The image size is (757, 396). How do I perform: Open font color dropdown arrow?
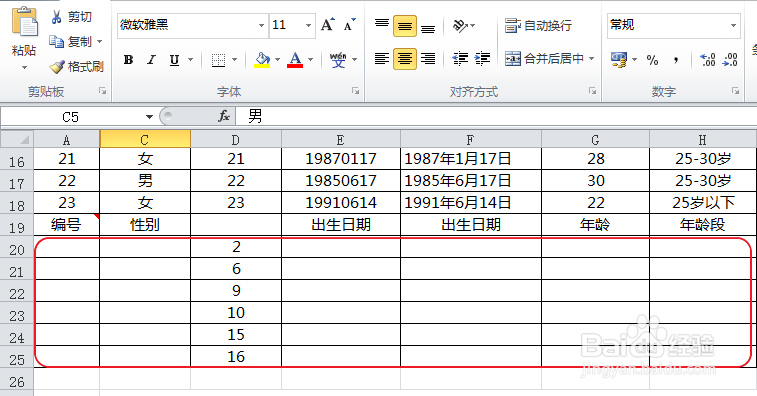[x=310, y=60]
